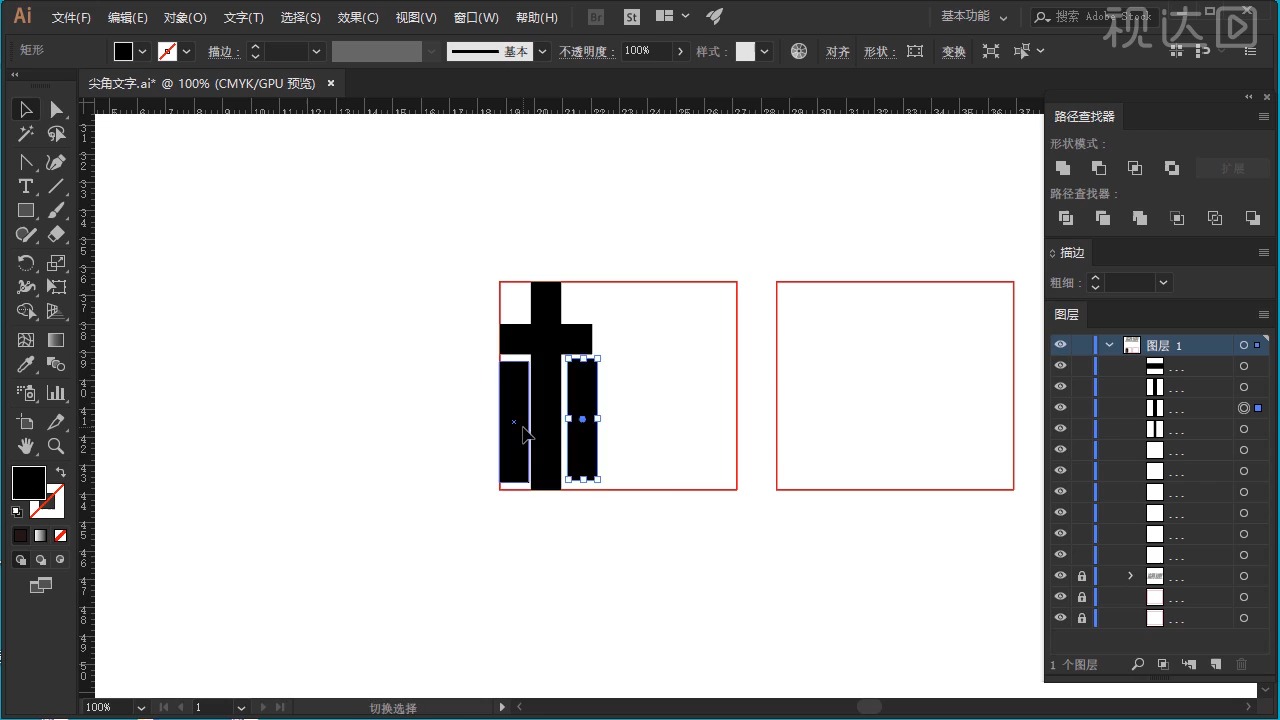Select the Type tool in the toolbox
The width and height of the screenshot is (1280, 720).
pyautogui.click(x=26, y=187)
